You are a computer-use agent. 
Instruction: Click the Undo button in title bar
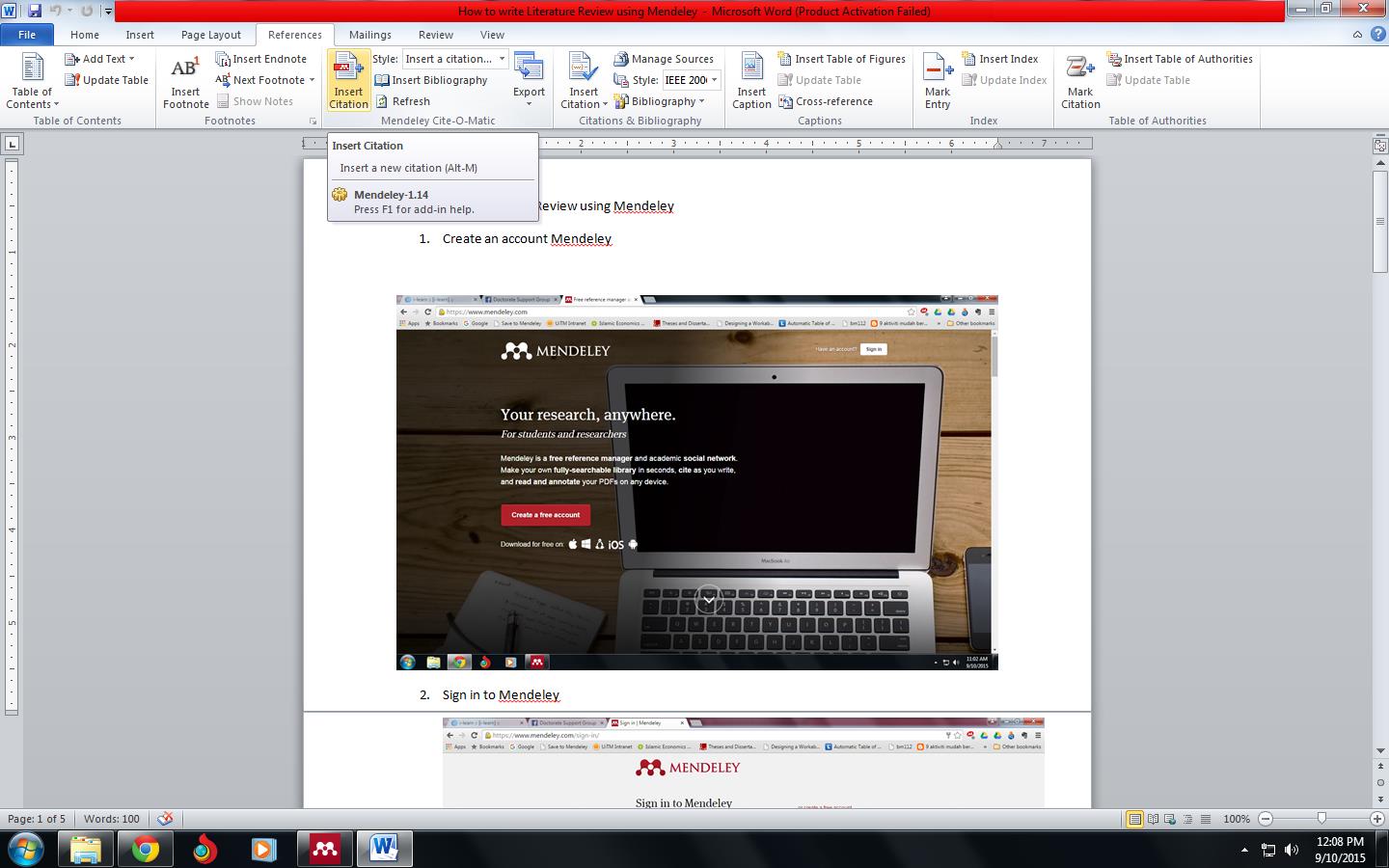click(x=56, y=11)
